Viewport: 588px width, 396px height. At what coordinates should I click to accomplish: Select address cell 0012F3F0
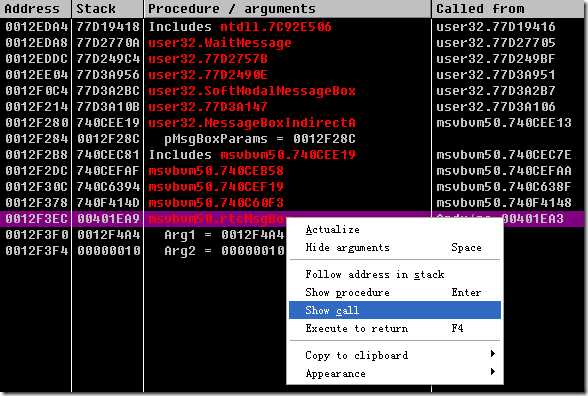36,235
